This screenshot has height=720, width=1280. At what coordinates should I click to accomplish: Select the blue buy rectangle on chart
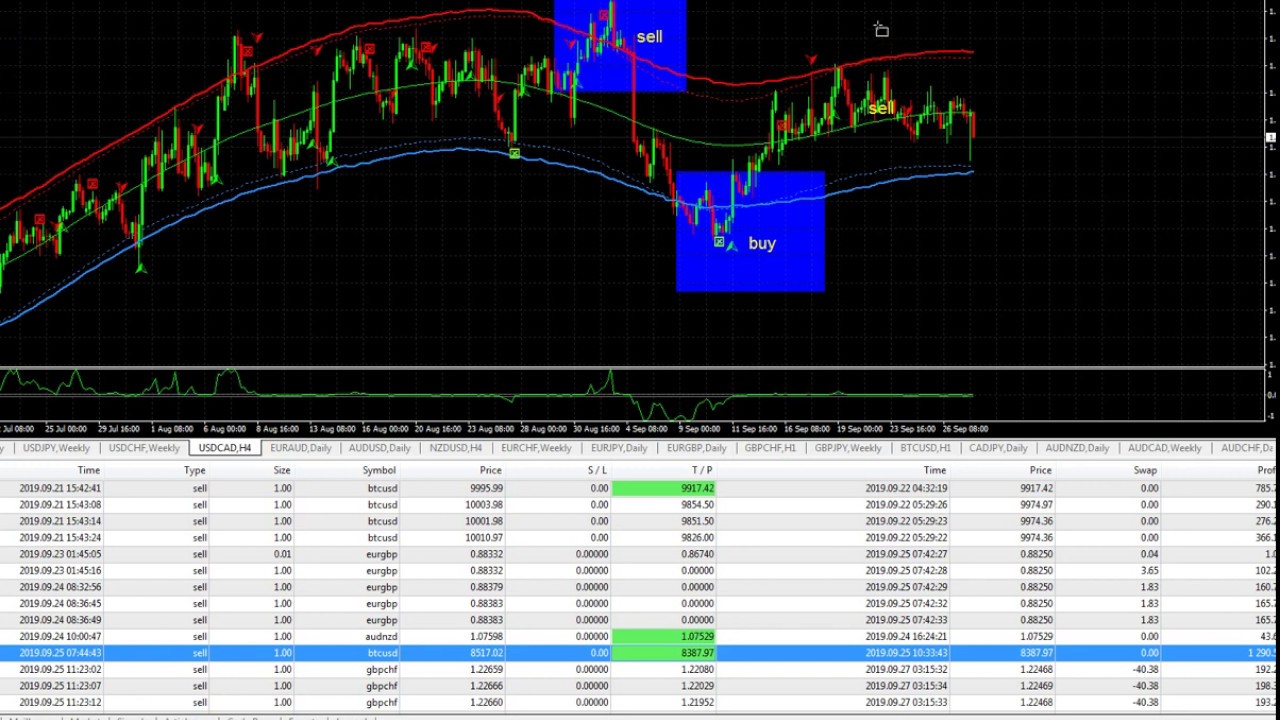tap(780, 270)
